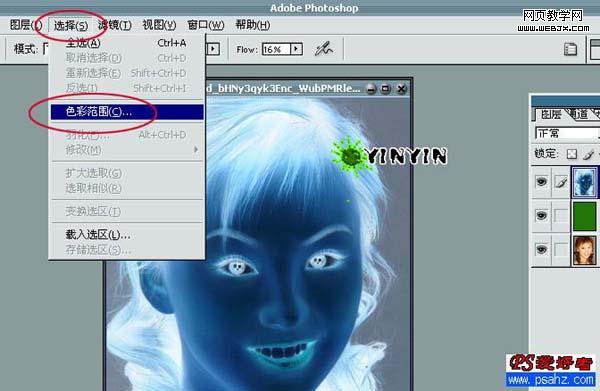Toggle lock transparent pixels checkbox
600x391 pixels.
[572, 154]
